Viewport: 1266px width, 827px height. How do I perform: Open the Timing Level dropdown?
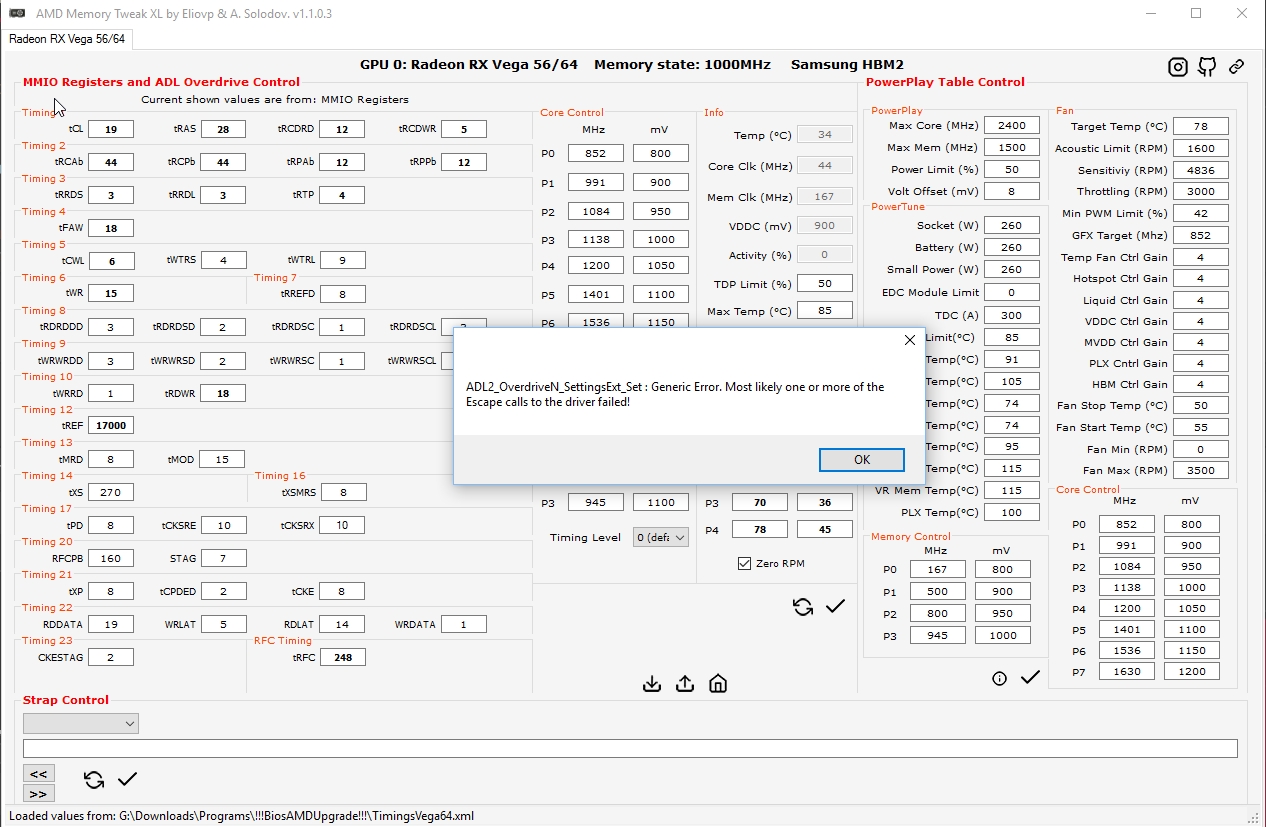click(x=661, y=537)
